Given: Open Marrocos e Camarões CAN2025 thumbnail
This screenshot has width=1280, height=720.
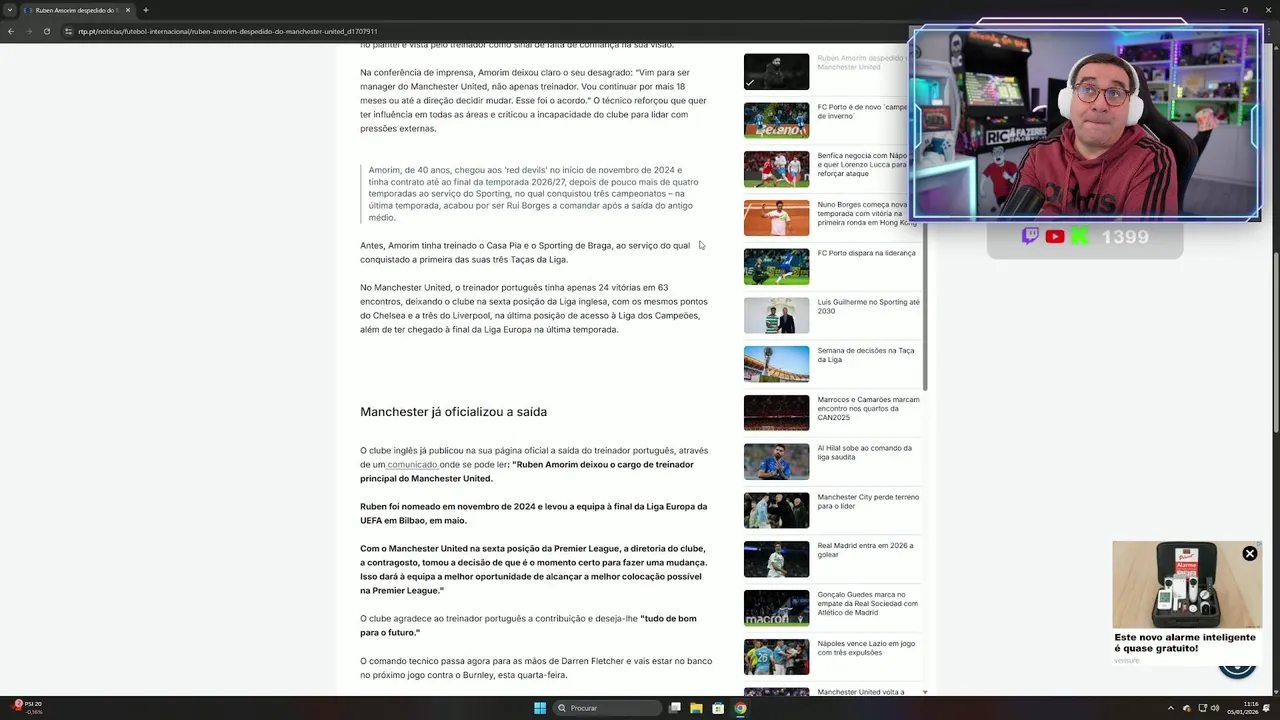Looking at the screenshot, I should 776,413.
